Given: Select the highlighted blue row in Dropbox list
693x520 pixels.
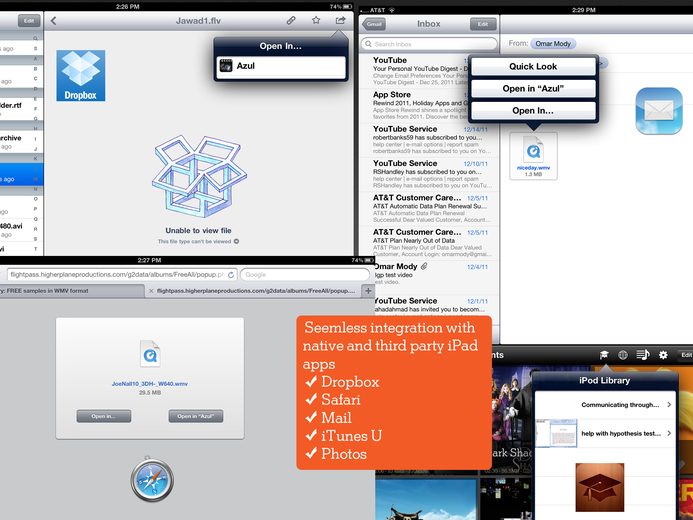Looking at the screenshot, I should tap(22, 175).
